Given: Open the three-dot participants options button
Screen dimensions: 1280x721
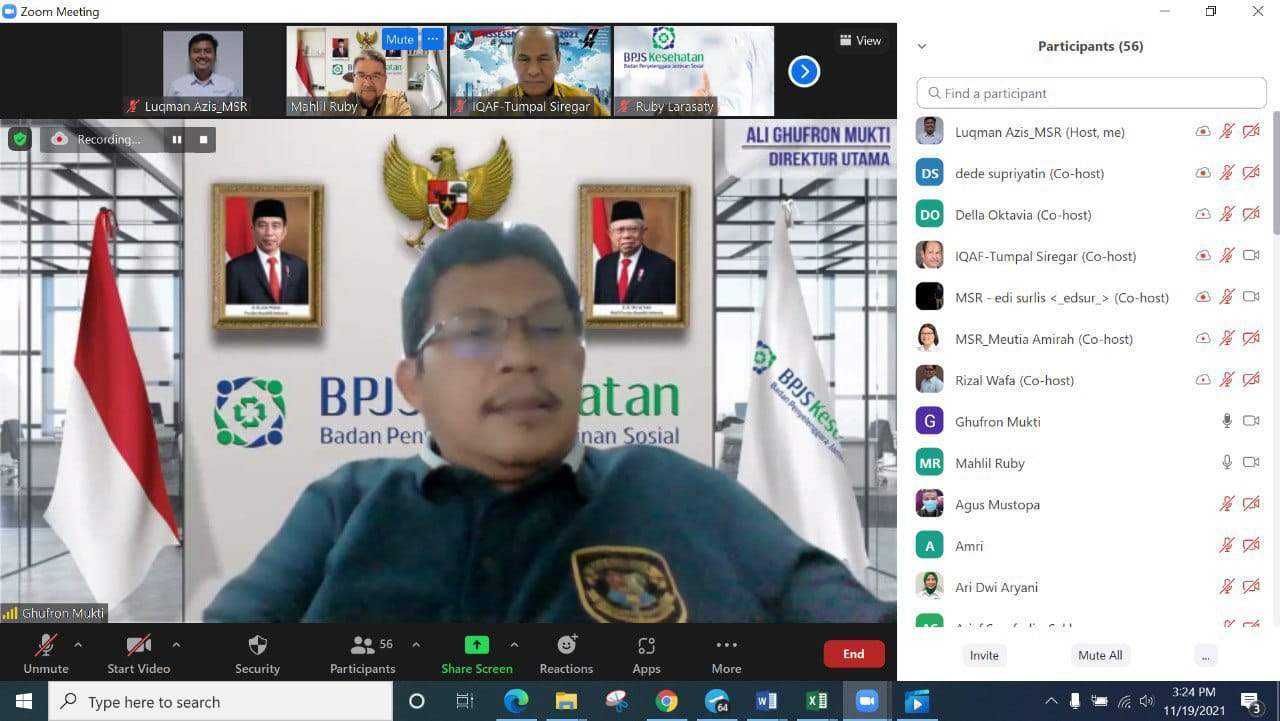Looking at the screenshot, I should pyautogui.click(x=1206, y=655).
